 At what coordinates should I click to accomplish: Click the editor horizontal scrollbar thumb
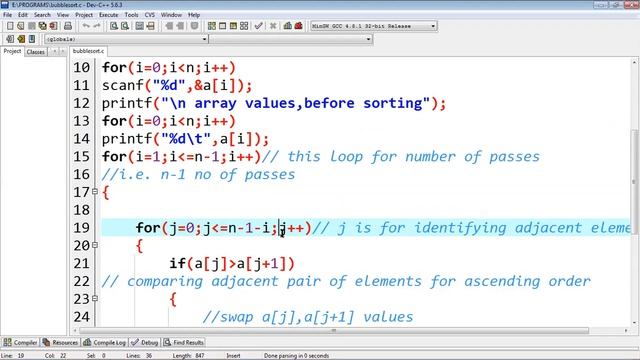[x=334, y=330]
